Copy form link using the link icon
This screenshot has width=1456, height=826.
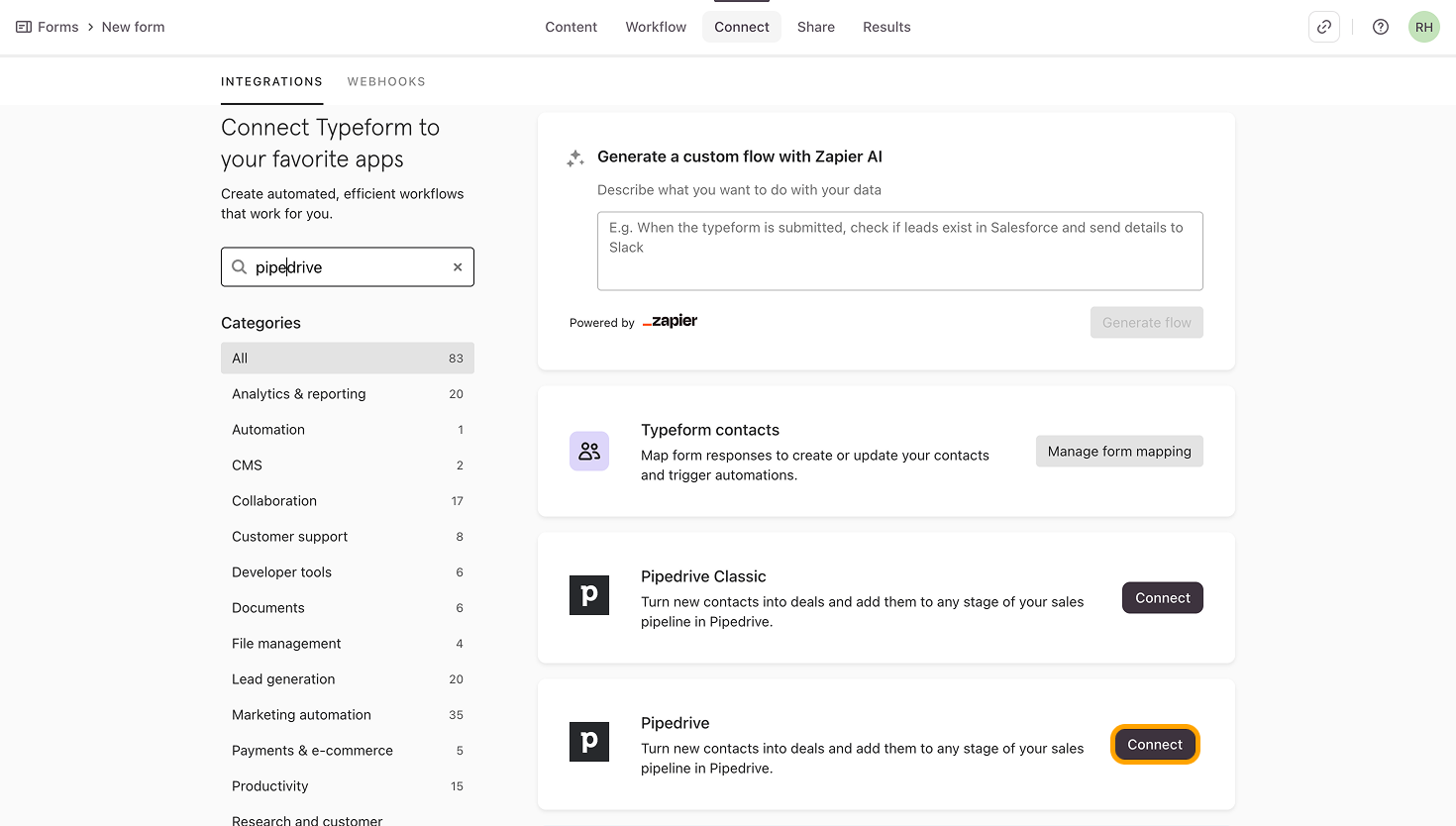1324,27
